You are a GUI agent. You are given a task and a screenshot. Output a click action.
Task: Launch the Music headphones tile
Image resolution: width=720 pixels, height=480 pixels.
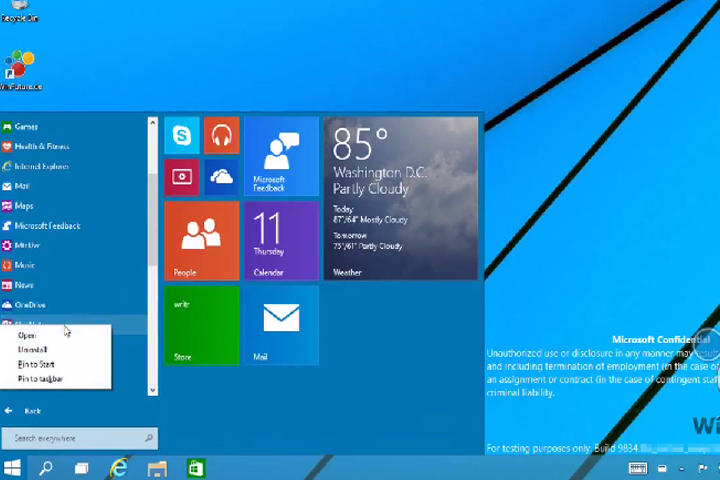[221, 136]
